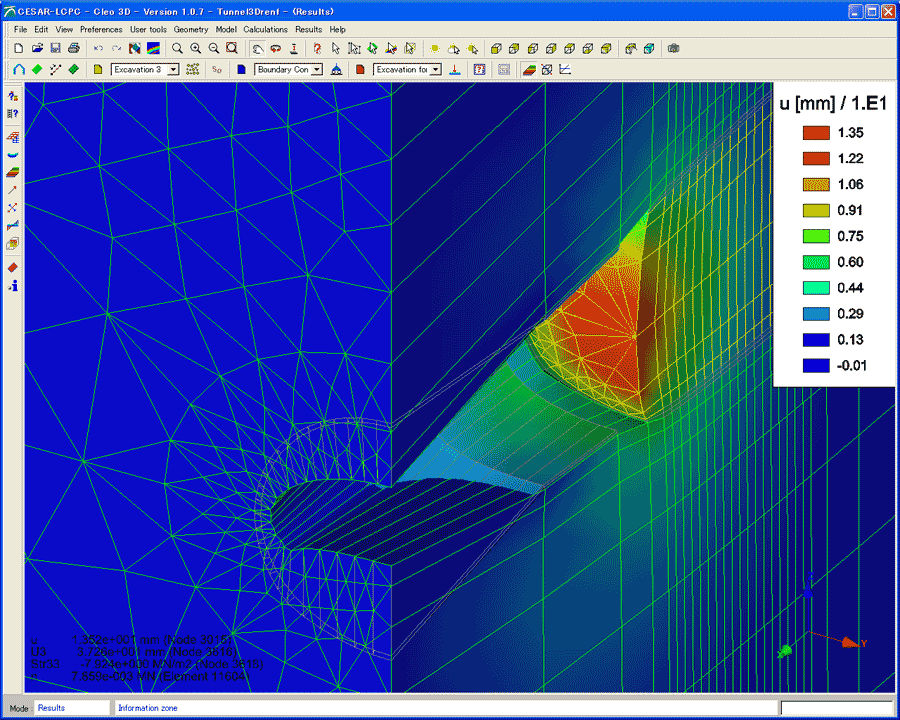
Task: Click the vectors arrow icon in sidebar
Action: (x=13, y=190)
